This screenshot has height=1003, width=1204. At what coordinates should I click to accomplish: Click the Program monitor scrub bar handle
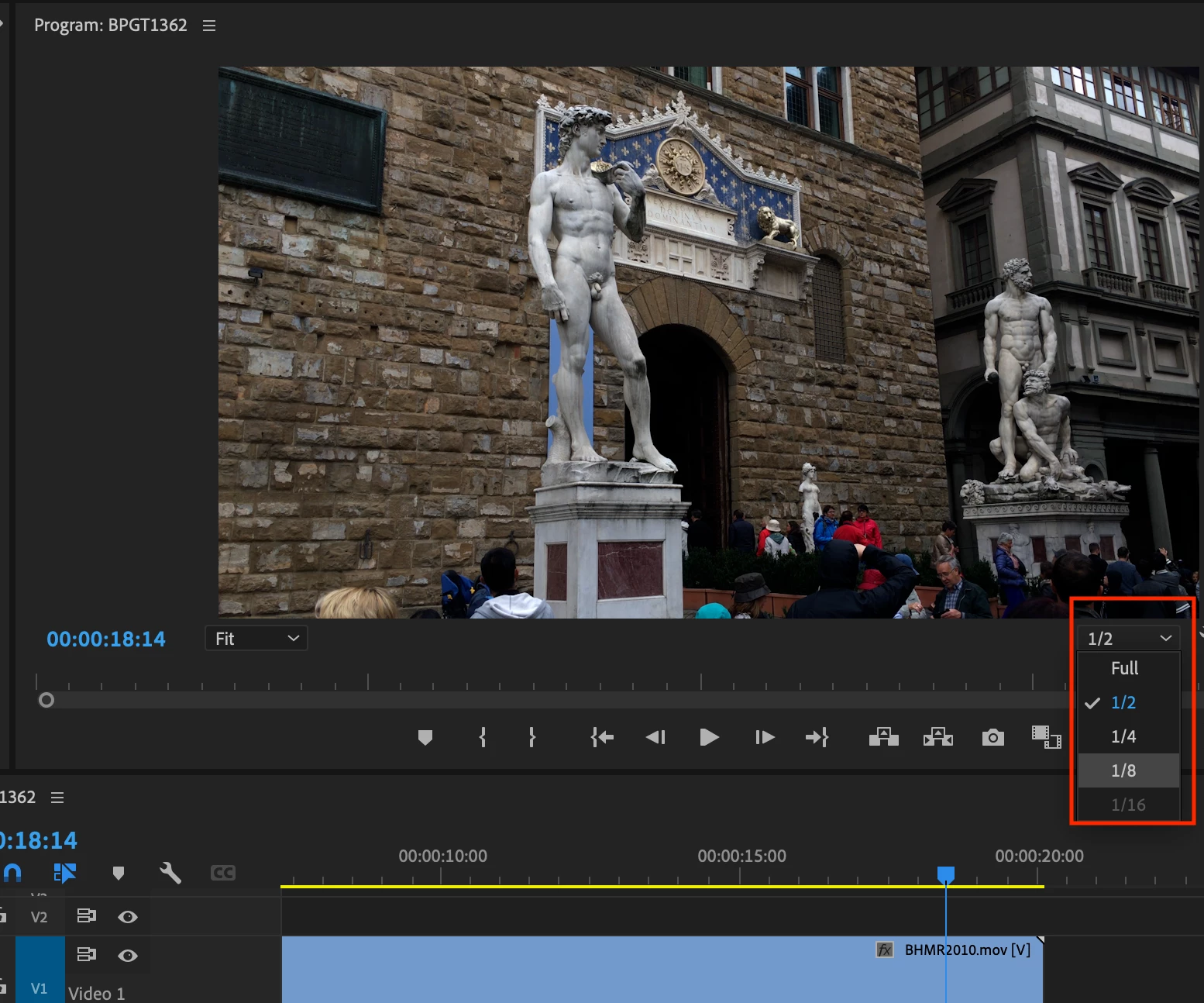(46, 700)
